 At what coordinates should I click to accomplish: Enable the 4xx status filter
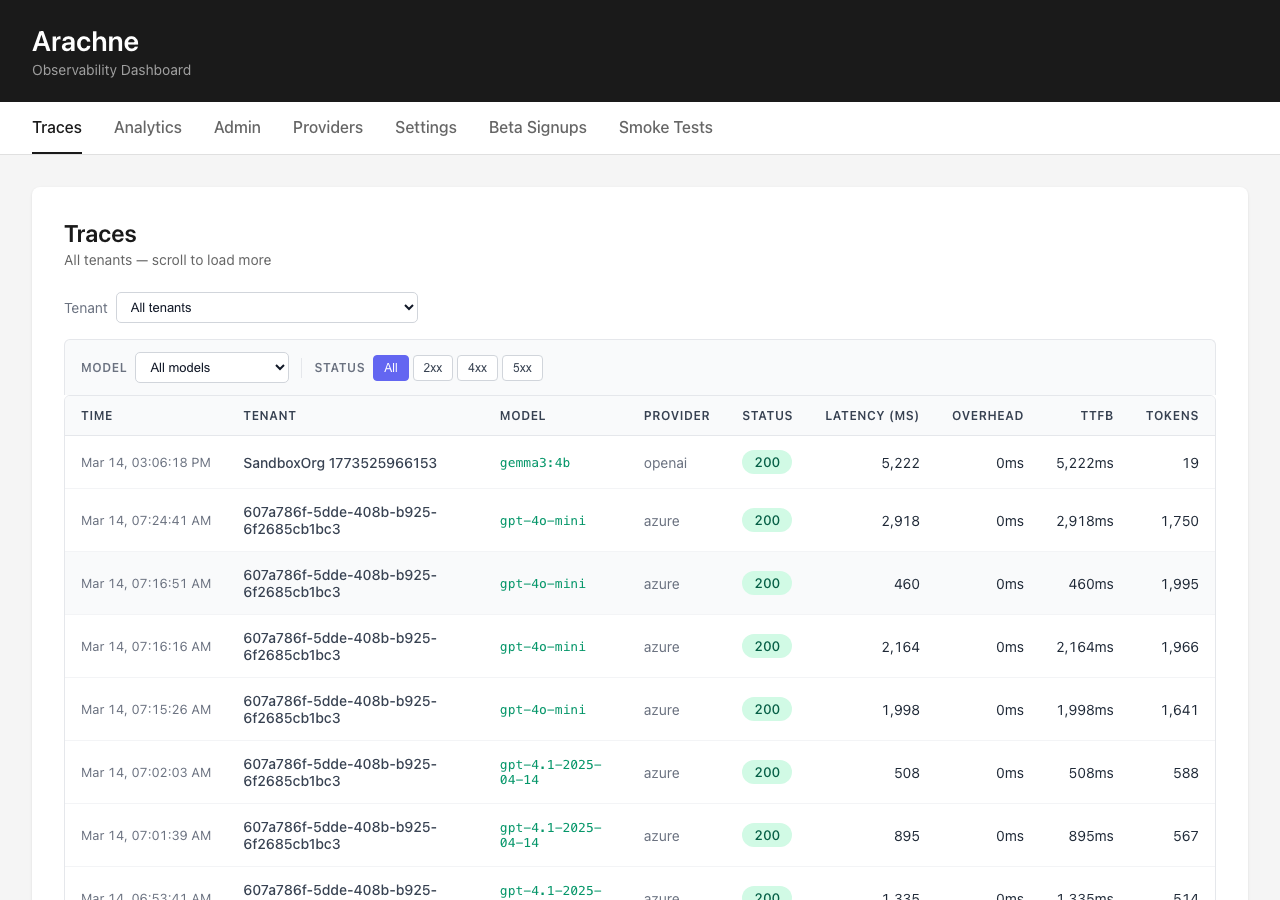point(477,368)
